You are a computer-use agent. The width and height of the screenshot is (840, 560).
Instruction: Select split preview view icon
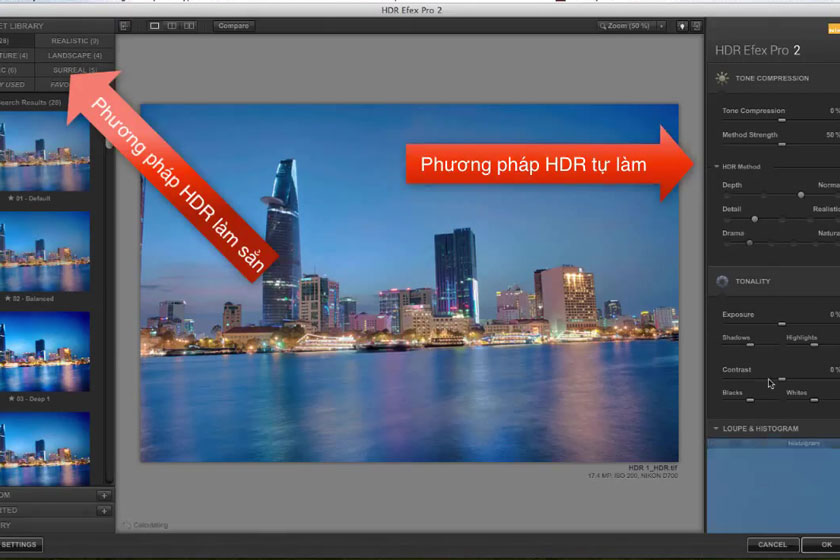pyautogui.click(x=172, y=26)
